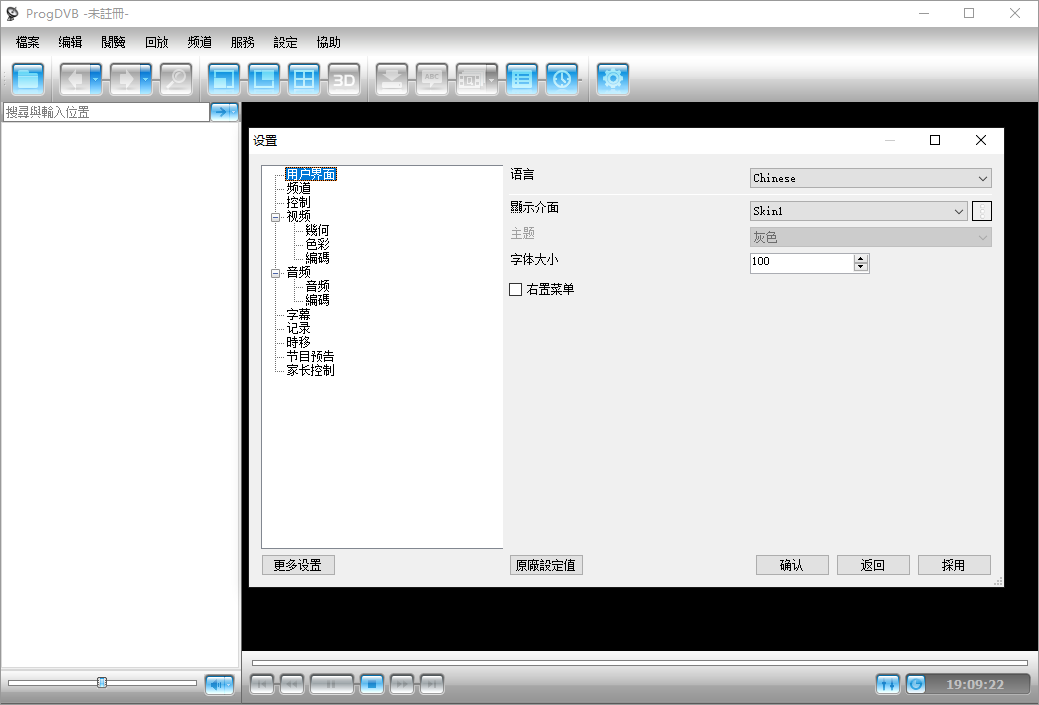Select the teletext ABC icon on toolbar
This screenshot has width=1039, height=705.
tap(432, 78)
